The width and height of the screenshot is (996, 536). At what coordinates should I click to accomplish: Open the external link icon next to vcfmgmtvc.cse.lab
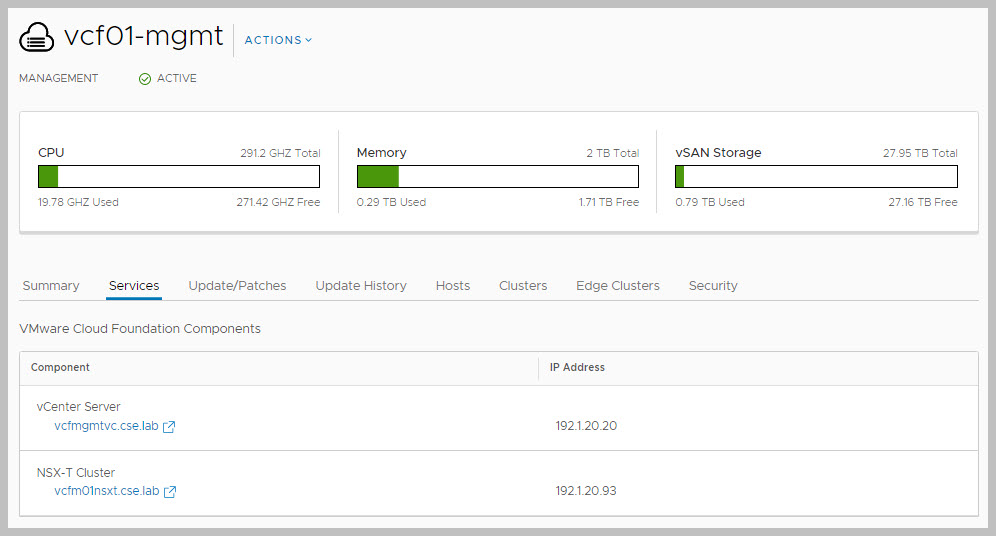[170, 427]
